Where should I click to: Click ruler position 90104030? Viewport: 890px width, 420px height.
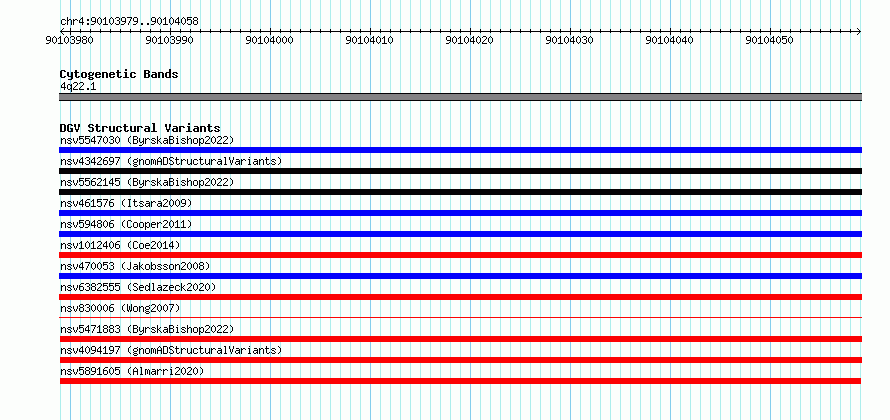point(569,40)
